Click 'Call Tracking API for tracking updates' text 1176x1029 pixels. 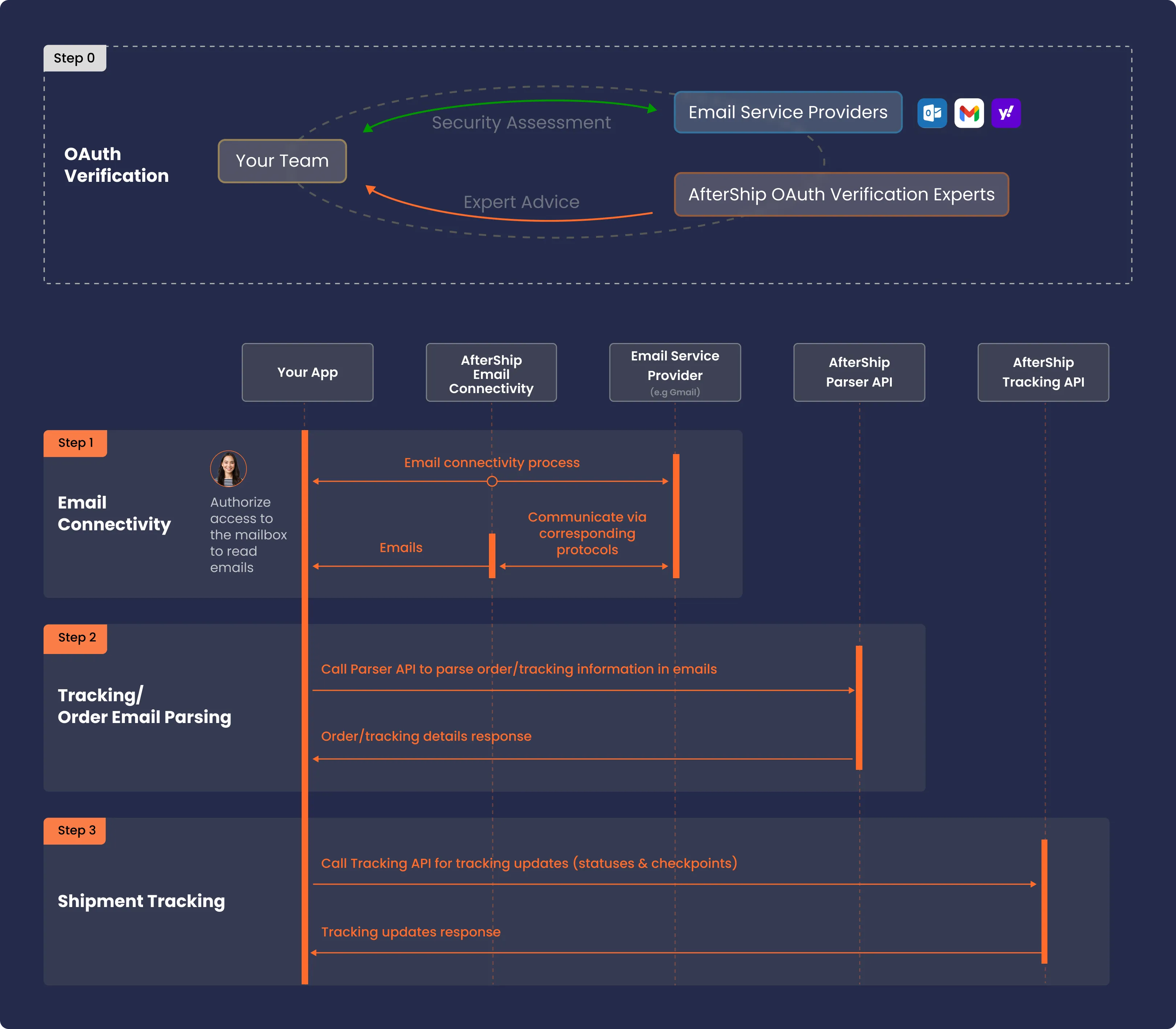coord(529,863)
